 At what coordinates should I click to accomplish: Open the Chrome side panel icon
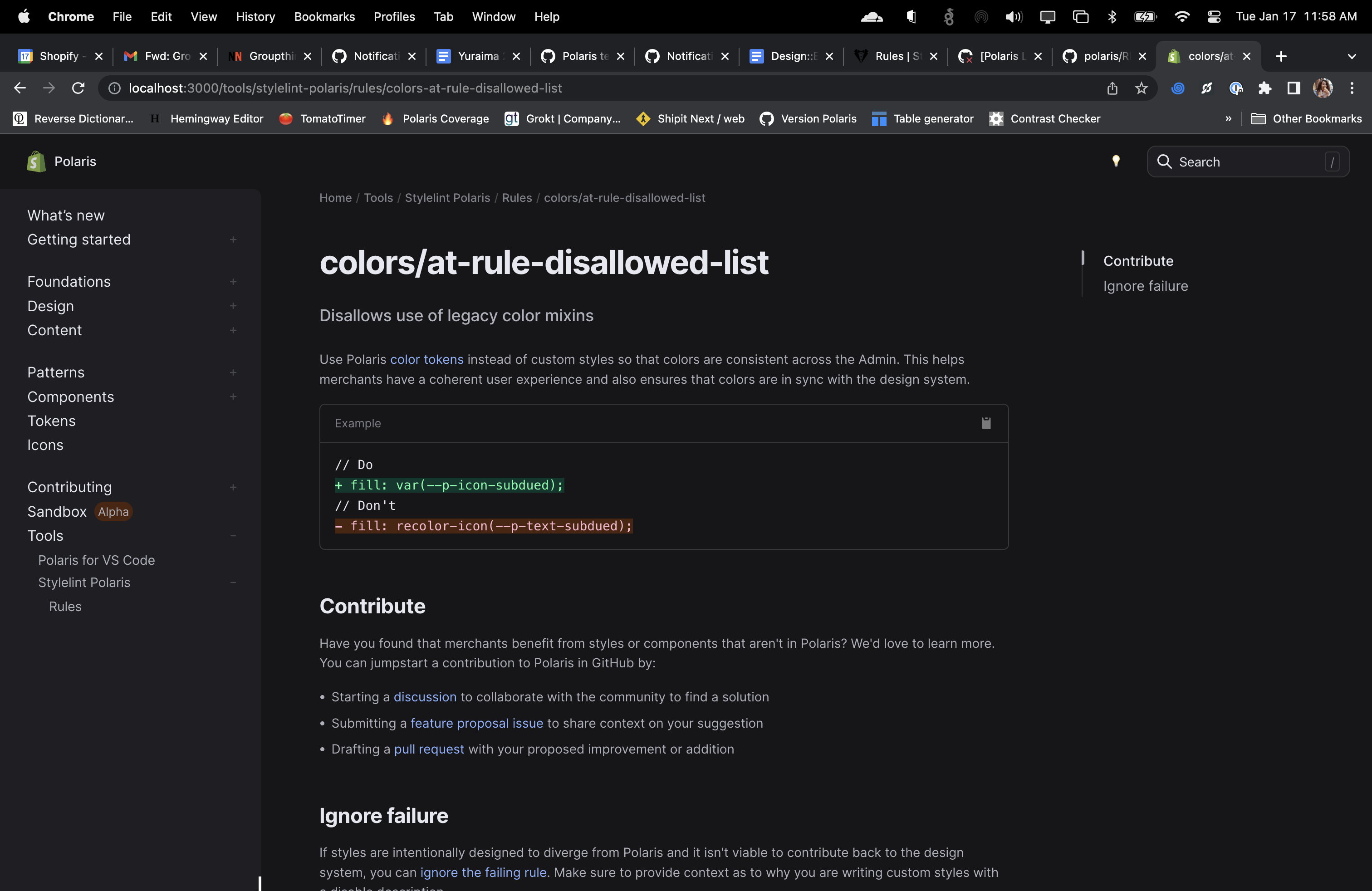coord(1294,88)
